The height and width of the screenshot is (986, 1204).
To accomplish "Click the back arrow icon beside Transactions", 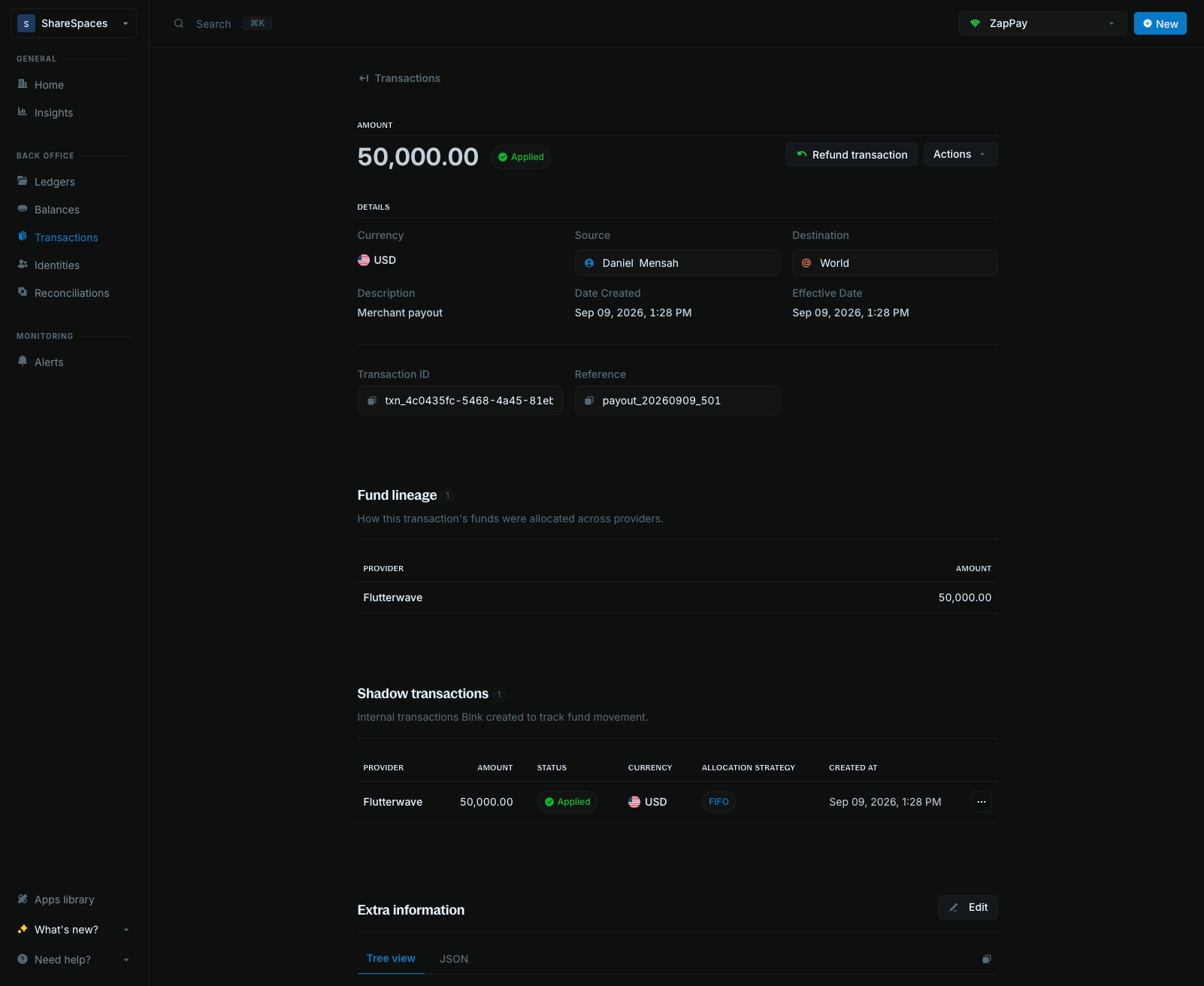I will (364, 78).
